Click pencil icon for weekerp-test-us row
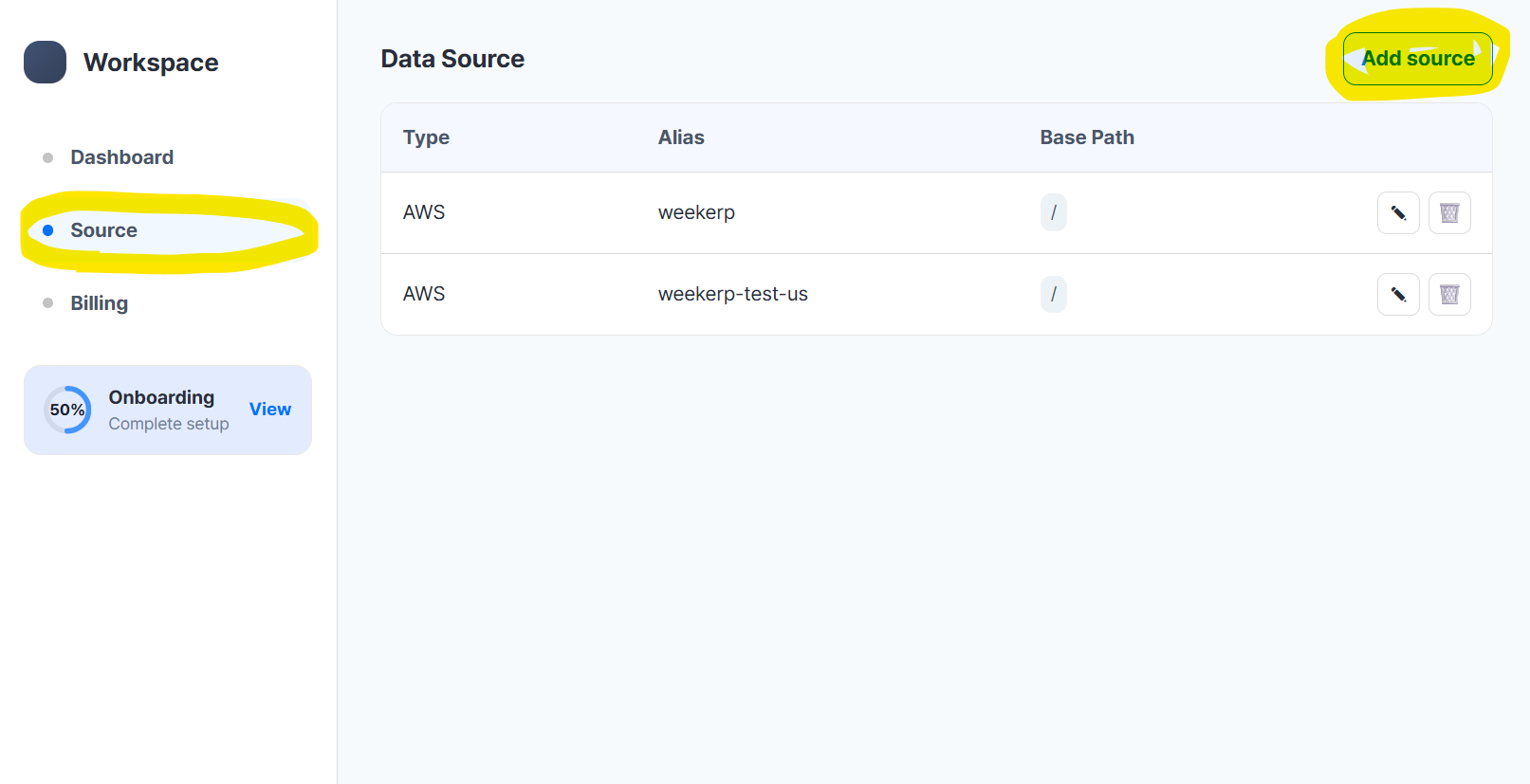1530x784 pixels. pos(1398,295)
